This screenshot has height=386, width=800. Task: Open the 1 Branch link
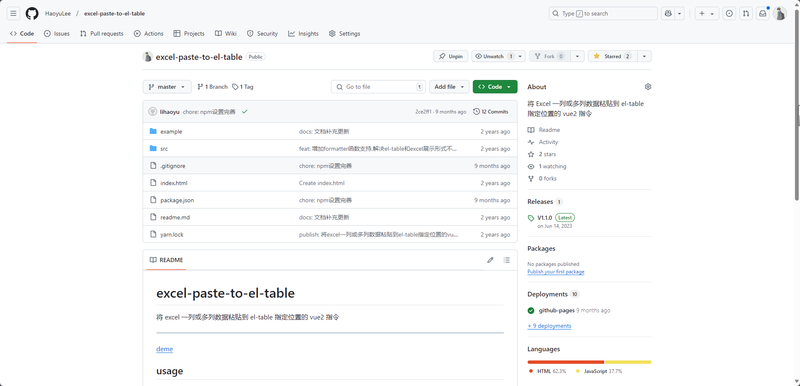pyautogui.click(x=212, y=87)
